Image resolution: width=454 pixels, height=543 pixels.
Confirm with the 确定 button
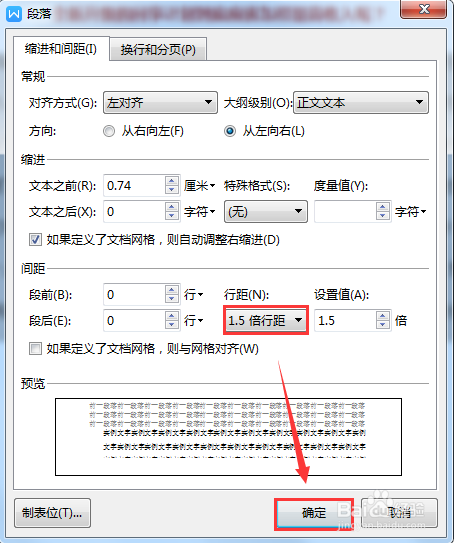pyautogui.click(x=314, y=513)
